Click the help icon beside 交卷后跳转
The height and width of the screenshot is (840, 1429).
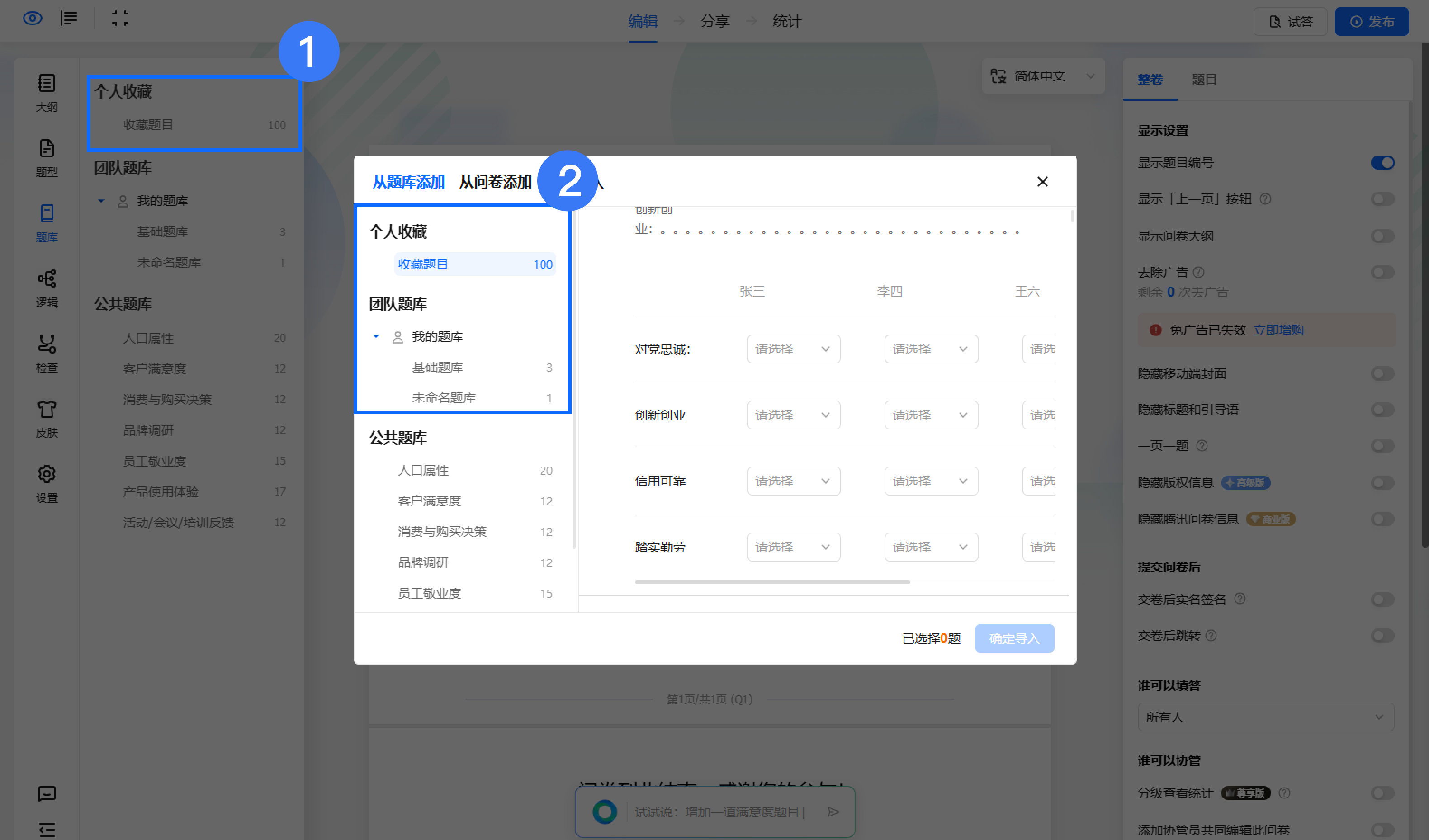1211,636
